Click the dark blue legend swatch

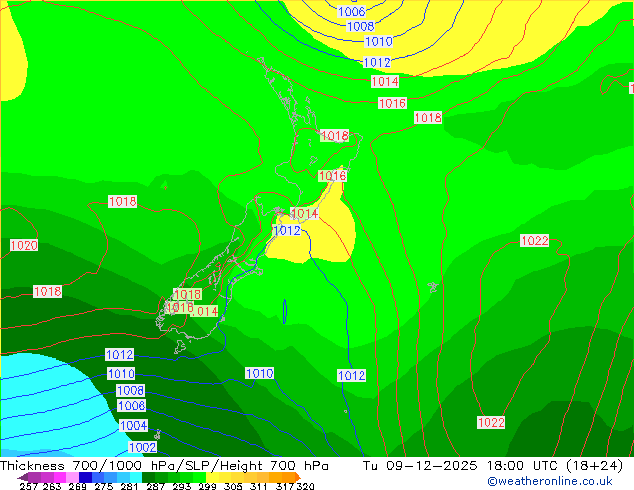coord(85,477)
